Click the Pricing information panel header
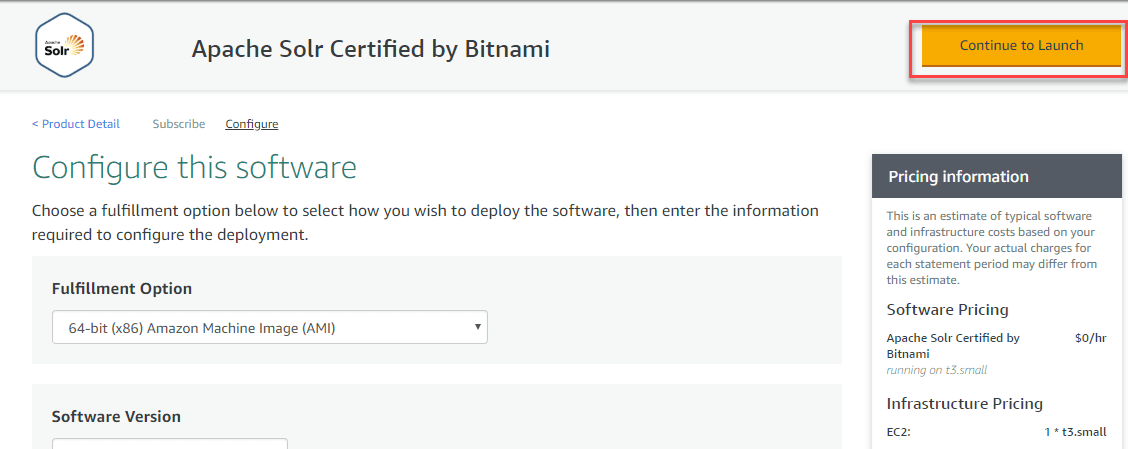The height and width of the screenshot is (449, 1128). (x=996, y=177)
